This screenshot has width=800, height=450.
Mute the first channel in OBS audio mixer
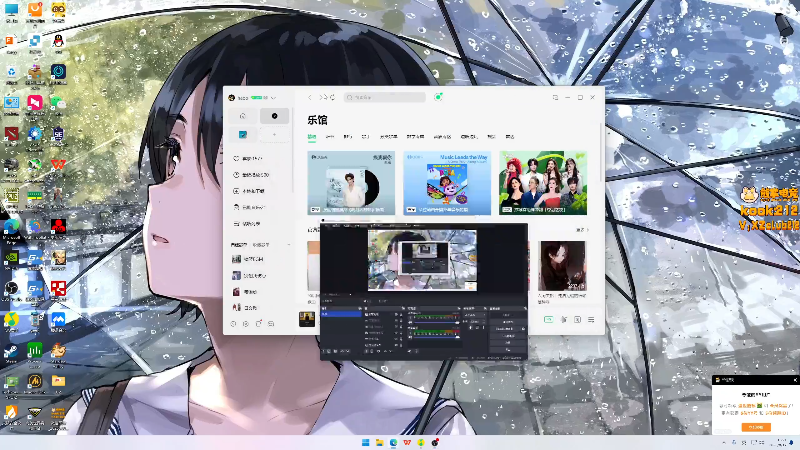click(410, 322)
